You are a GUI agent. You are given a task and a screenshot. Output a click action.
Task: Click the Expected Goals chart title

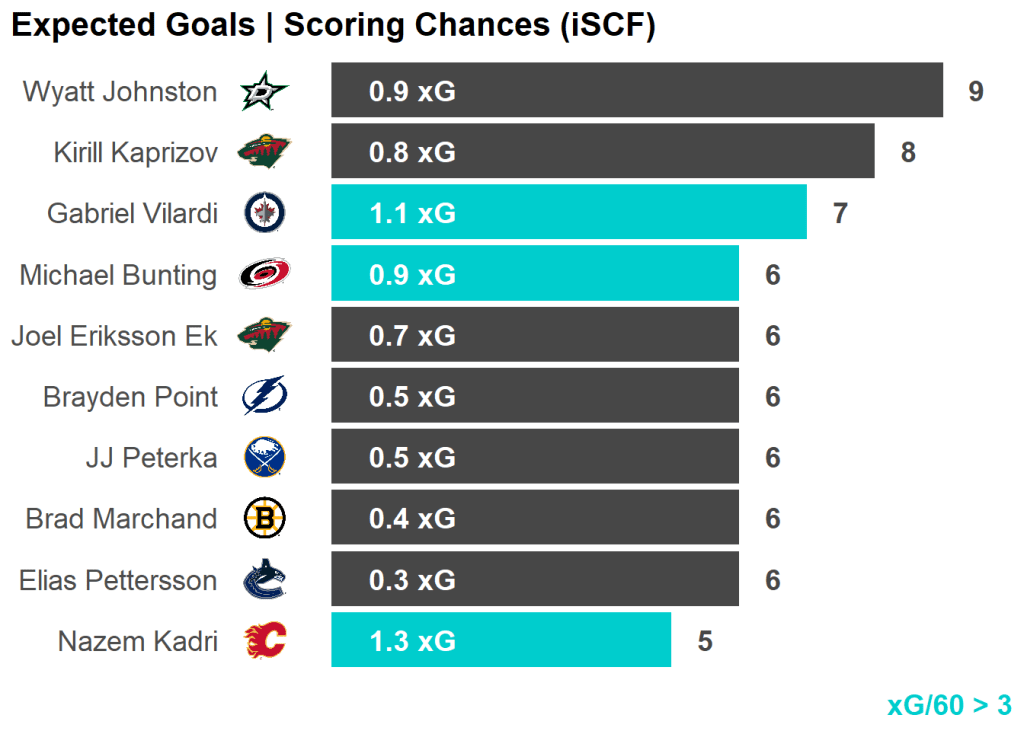tap(333, 26)
